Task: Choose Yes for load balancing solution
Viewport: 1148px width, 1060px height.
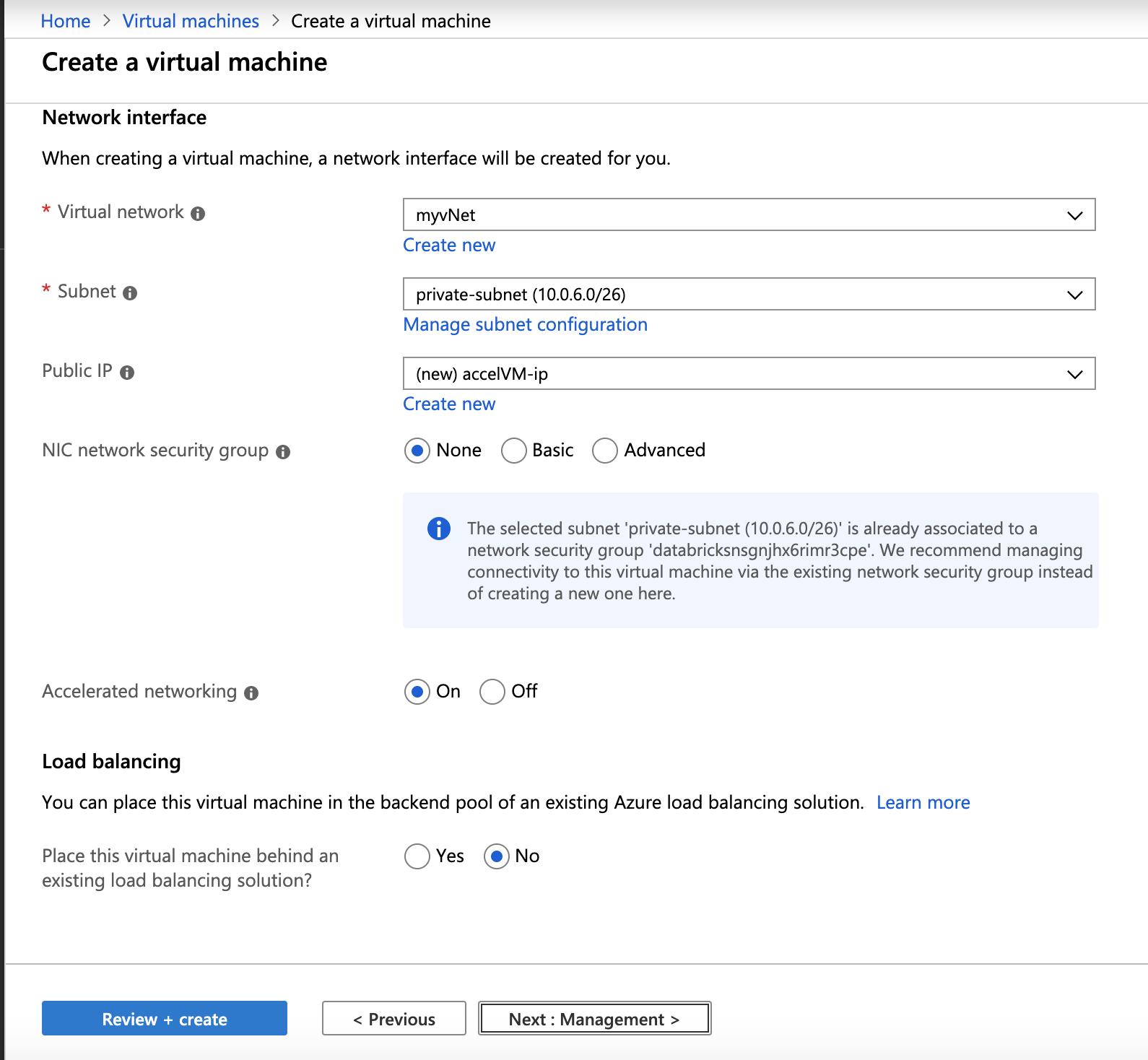Action: 417,856
